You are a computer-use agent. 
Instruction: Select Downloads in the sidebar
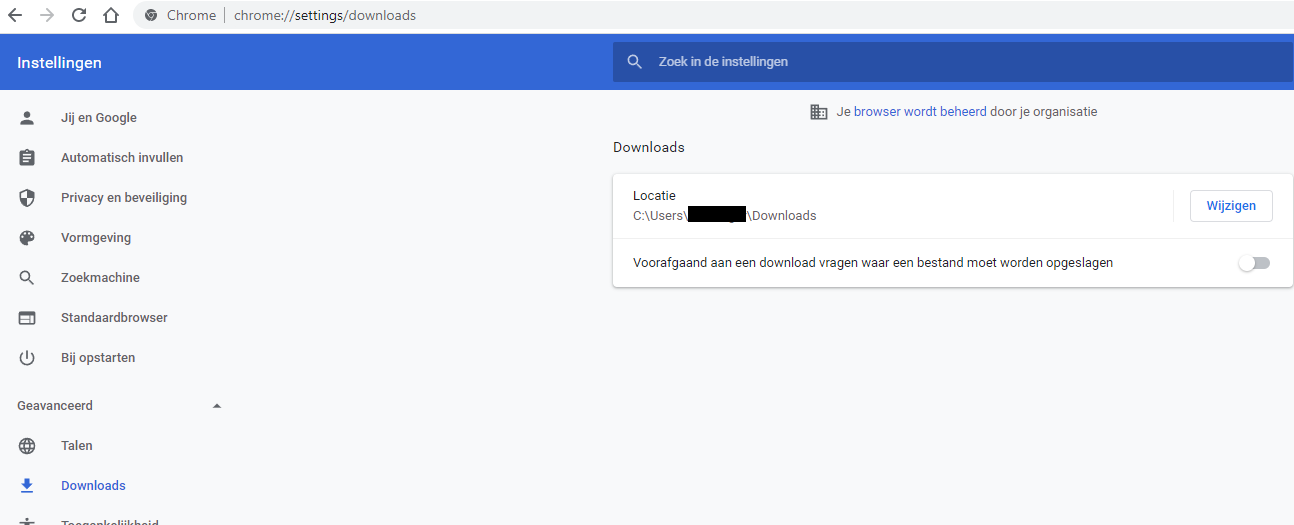click(93, 486)
